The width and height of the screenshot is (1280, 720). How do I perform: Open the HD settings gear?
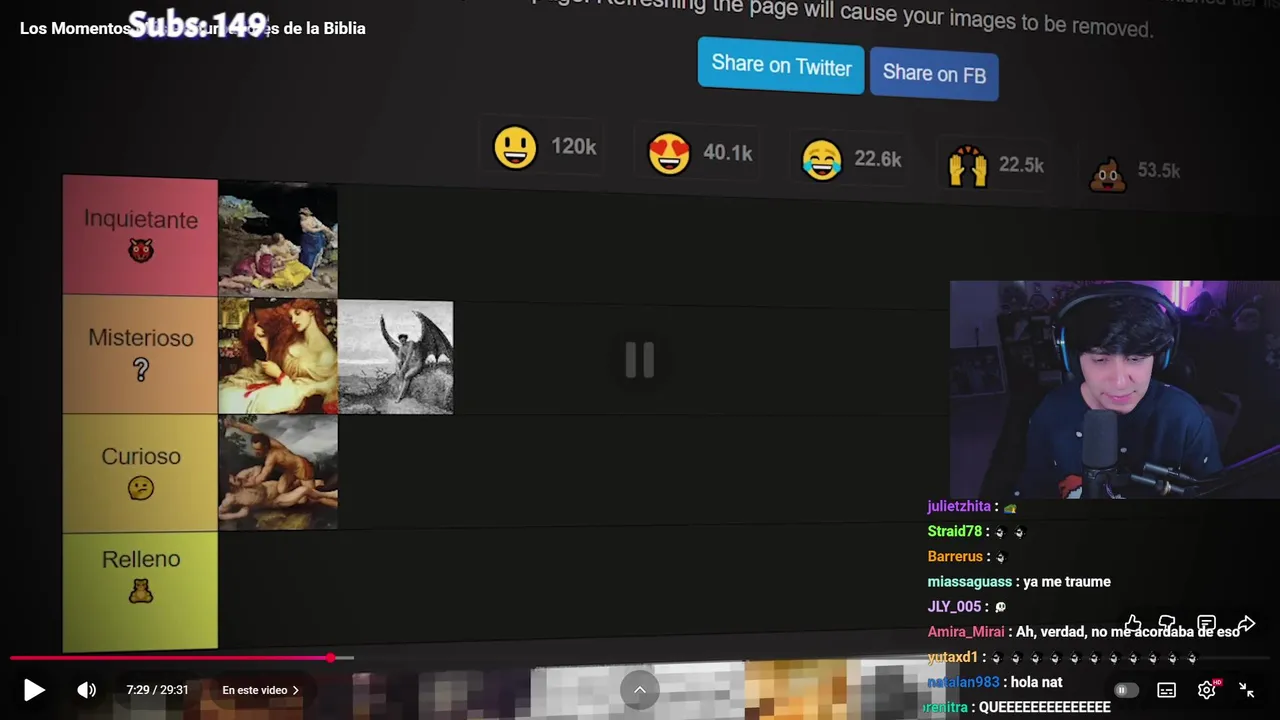[1207, 690]
